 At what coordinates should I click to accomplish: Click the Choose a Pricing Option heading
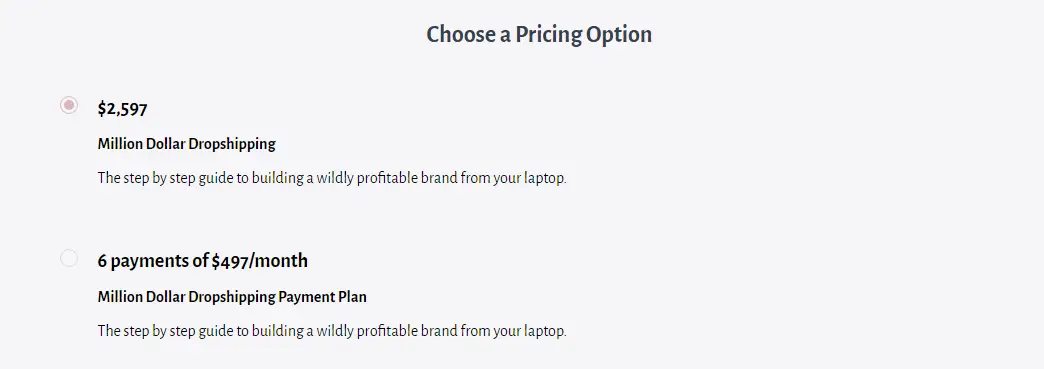coord(539,35)
